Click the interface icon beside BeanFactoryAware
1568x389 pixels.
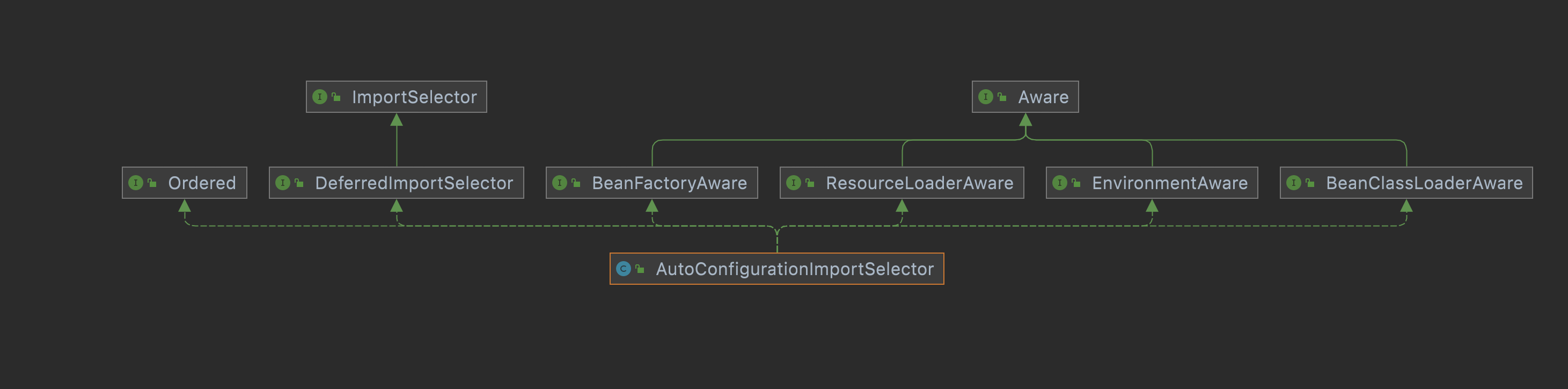559,183
